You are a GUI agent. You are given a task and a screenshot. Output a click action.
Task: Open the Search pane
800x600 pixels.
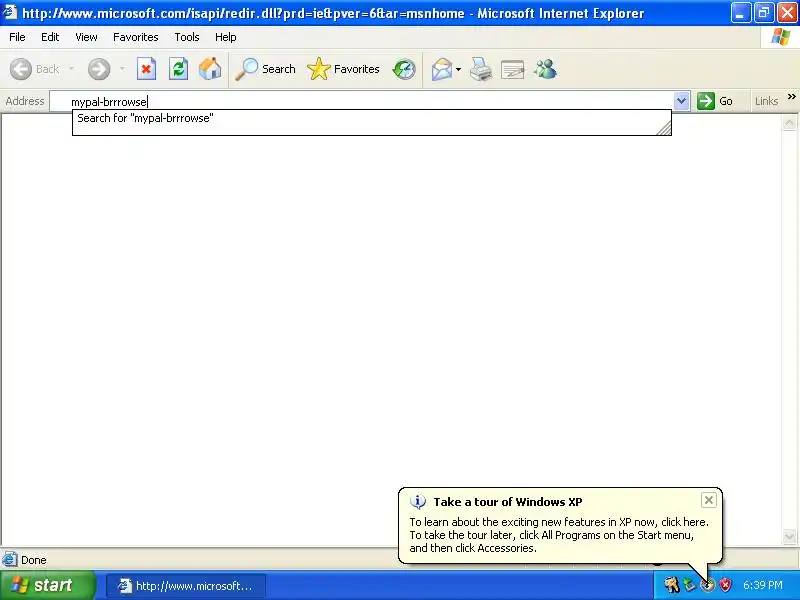(265, 69)
